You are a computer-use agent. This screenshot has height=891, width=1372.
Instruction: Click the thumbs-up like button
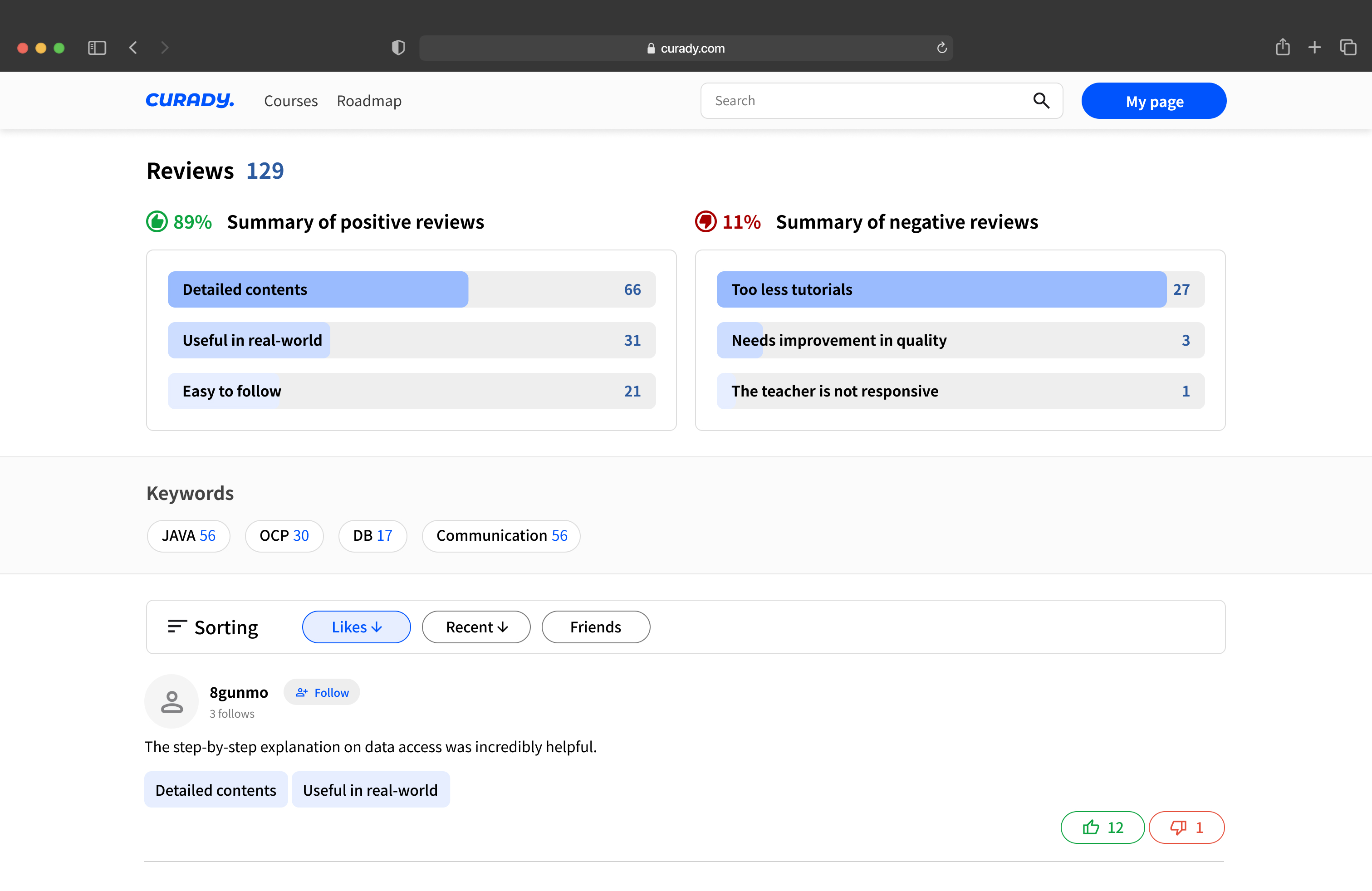tap(1102, 827)
